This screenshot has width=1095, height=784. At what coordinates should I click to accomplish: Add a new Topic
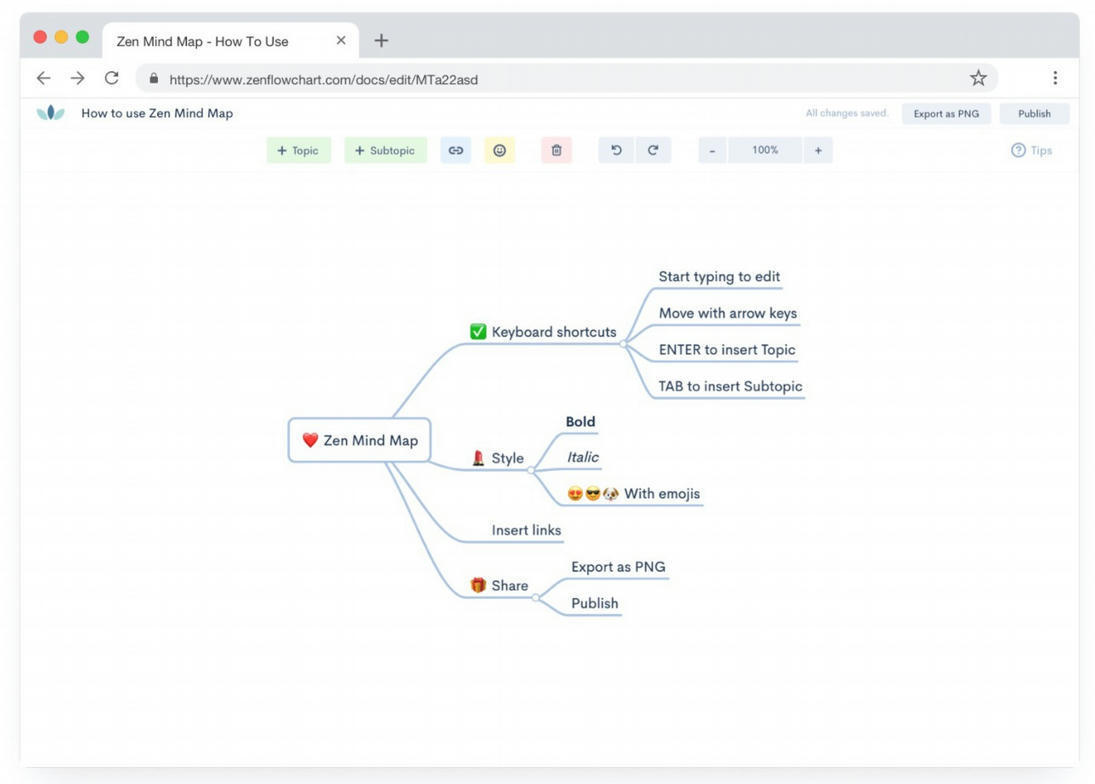coord(298,150)
